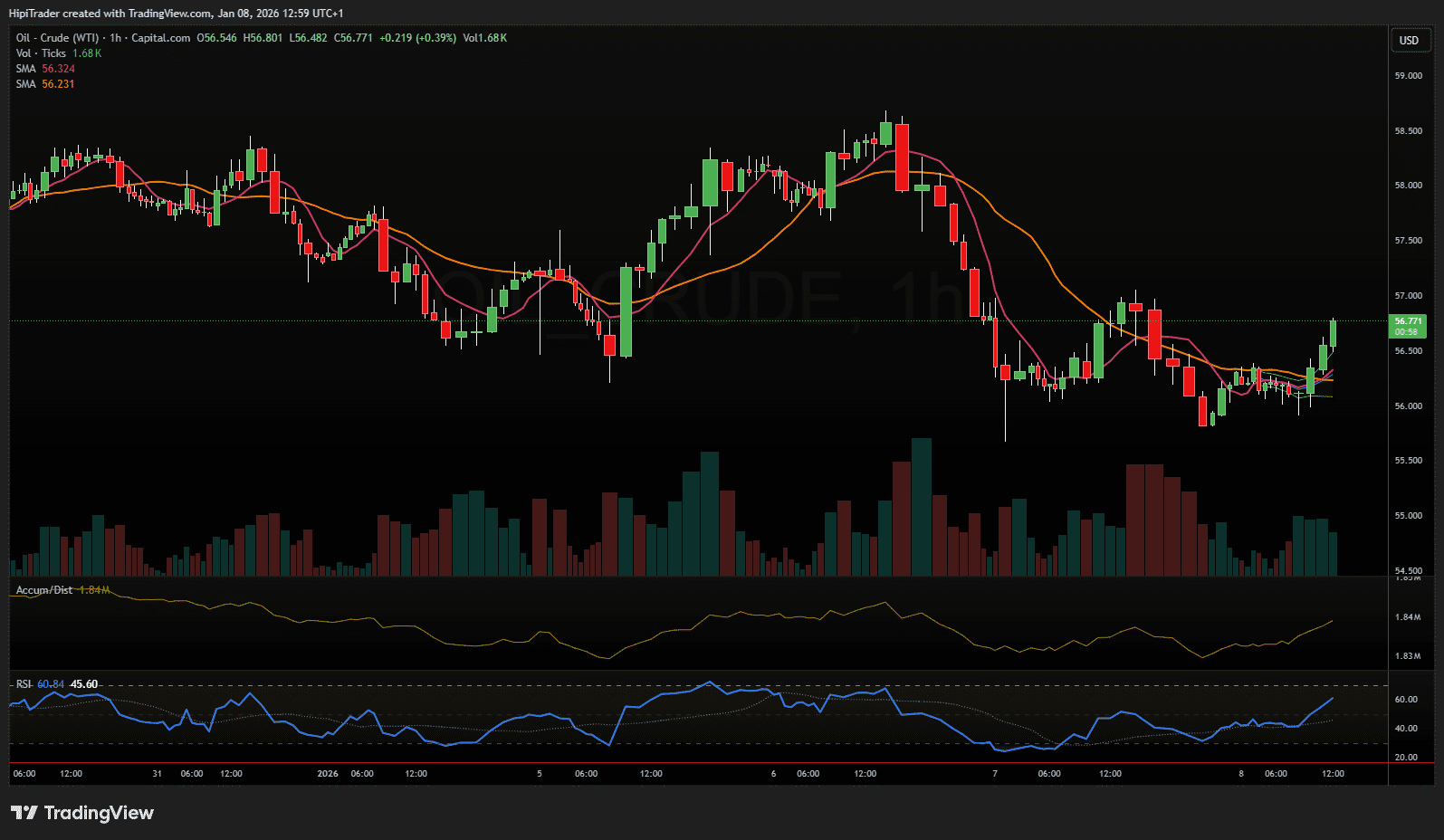The image size is (1444, 840).
Task: Click the RSI indicator label
Action: pyautogui.click(x=24, y=684)
